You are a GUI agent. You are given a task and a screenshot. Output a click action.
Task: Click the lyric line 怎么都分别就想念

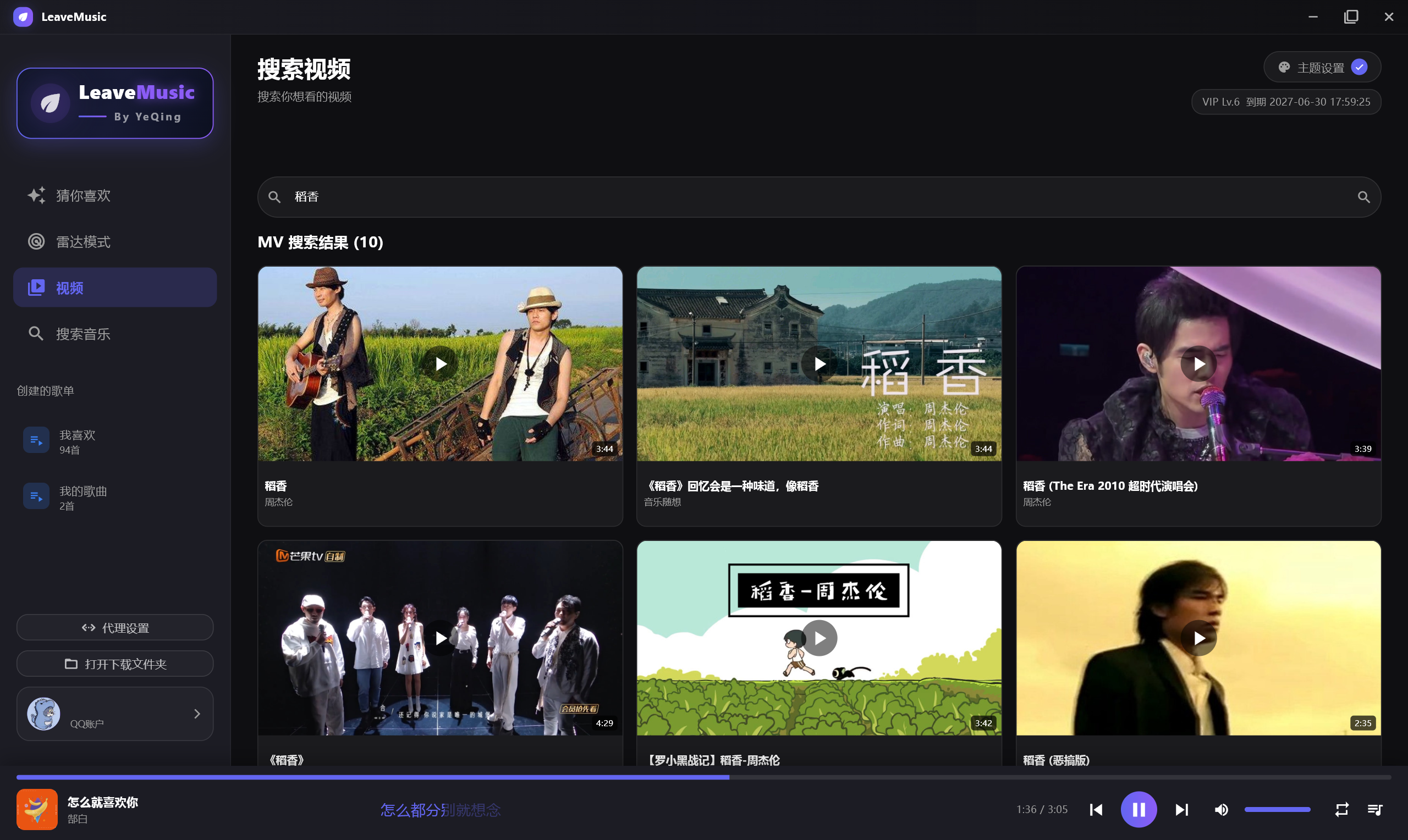coord(441,810)
